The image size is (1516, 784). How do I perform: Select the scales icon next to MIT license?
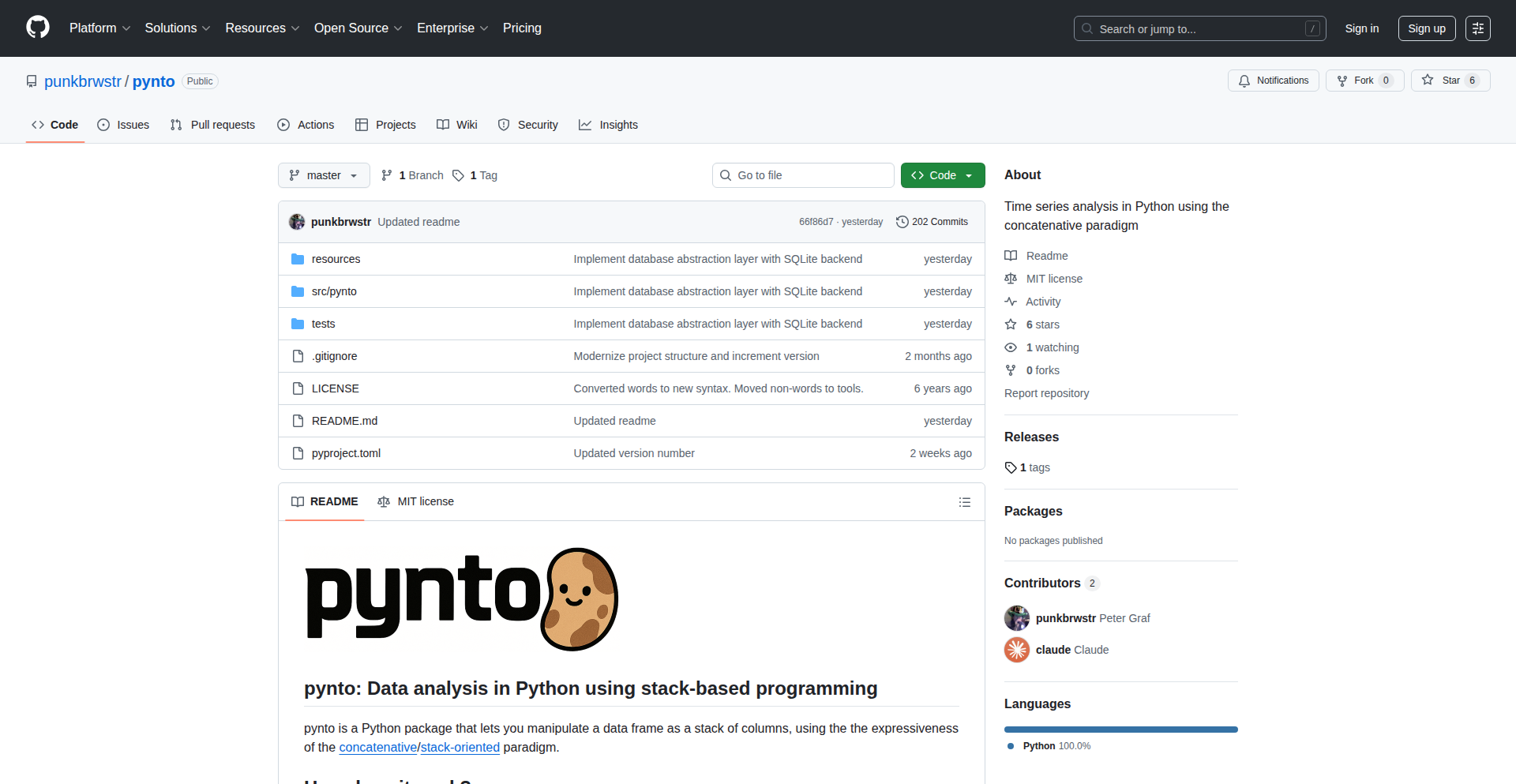(x=1011, y=279)
